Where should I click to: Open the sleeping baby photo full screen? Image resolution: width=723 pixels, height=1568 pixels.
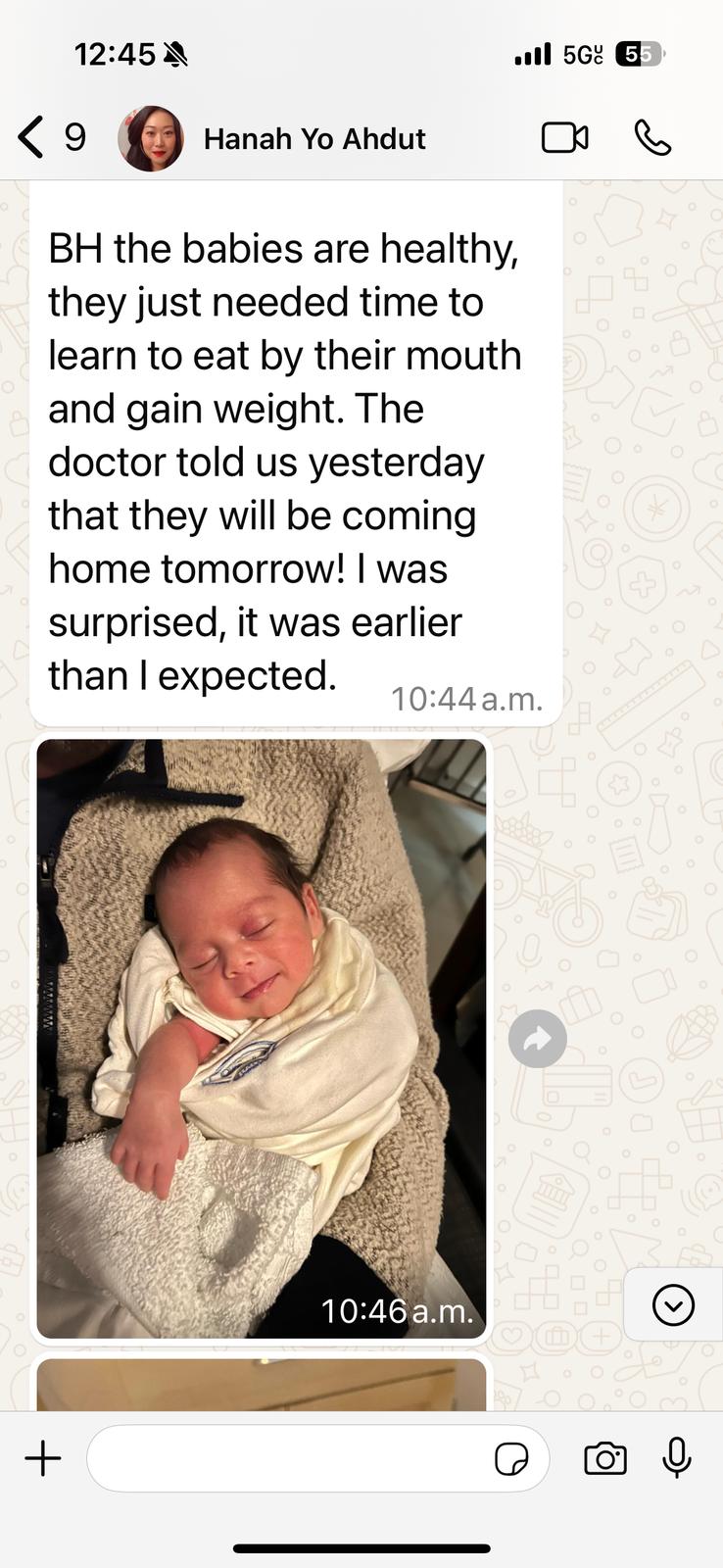262,1039
